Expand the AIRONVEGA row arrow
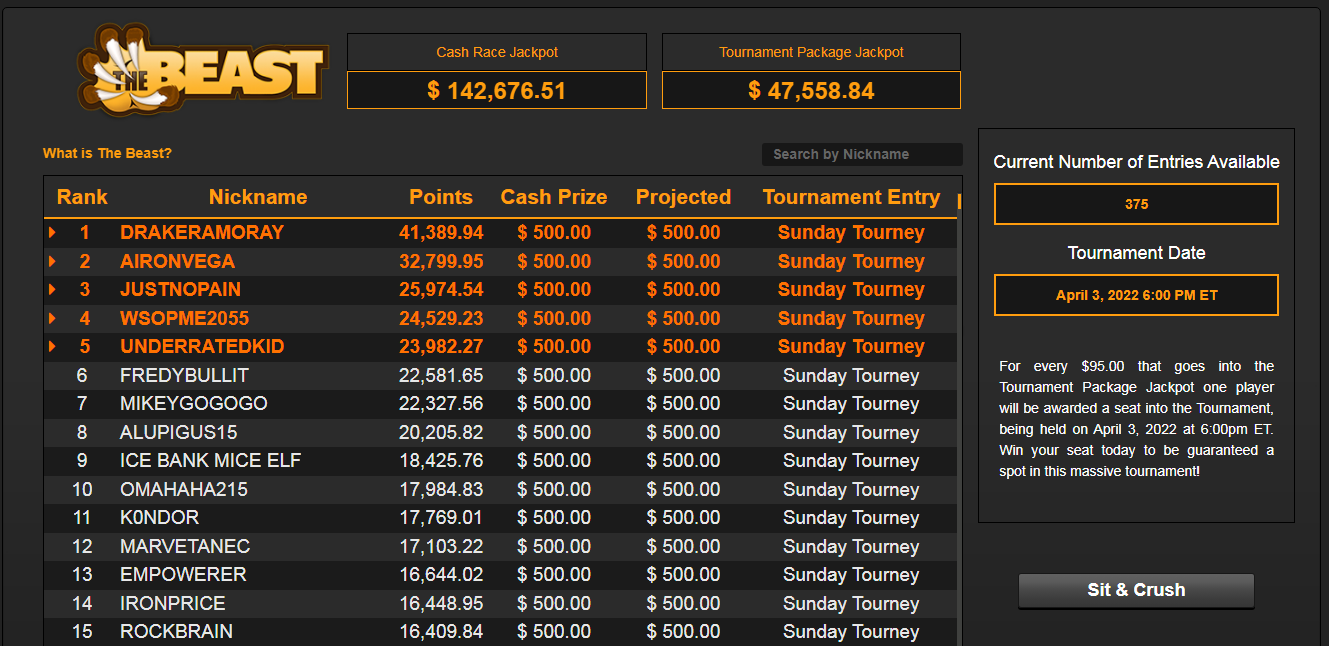 tap(52, 262)
